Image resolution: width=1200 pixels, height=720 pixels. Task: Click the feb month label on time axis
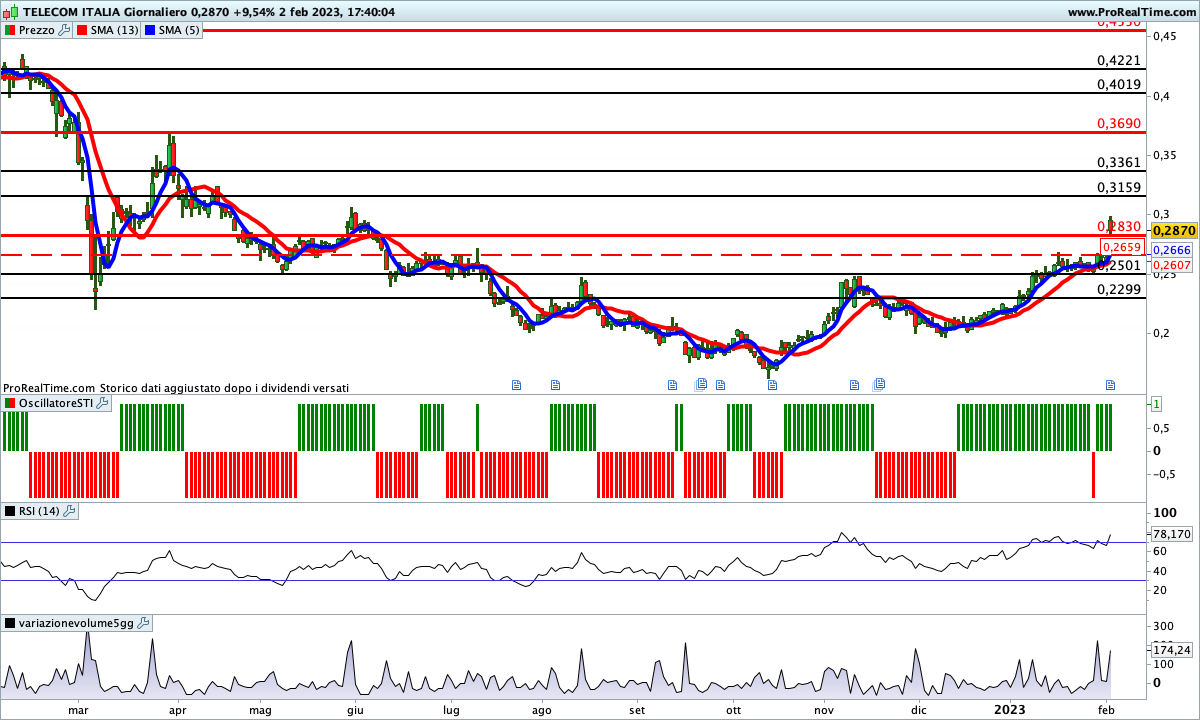(1106, 709)
